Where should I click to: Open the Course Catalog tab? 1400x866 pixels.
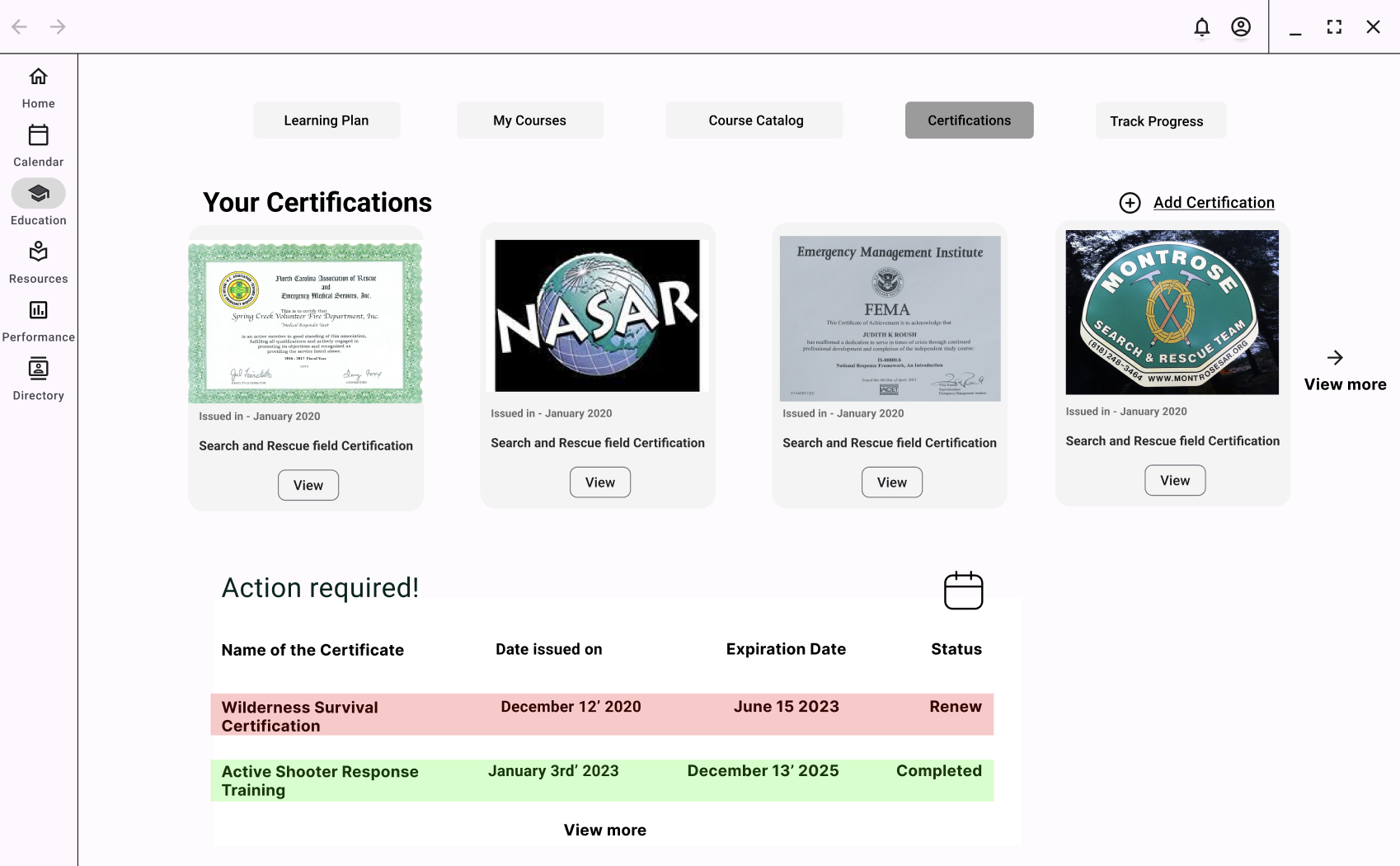coord(754,120)
